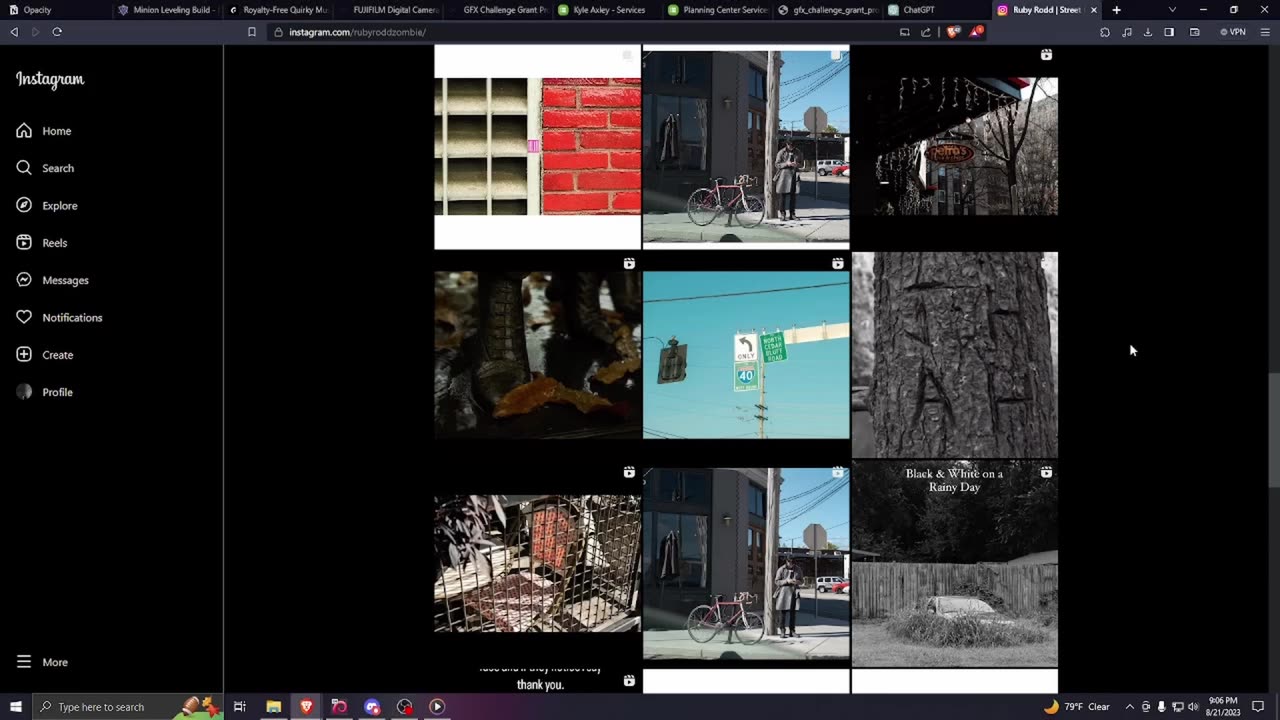The image size is (1280, 720).
Task: Open the Messages icon
Action: [x=24, y=280]
